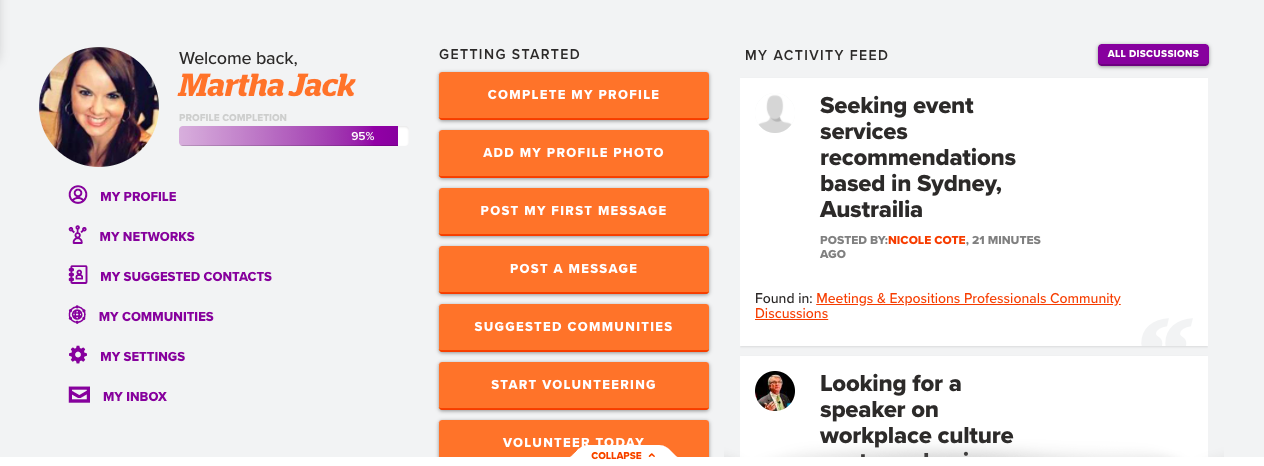The height and width of the screenshot is (466, 1264).
Task: Click the My Suggested Contacts address book icon
Action: [78, 275]
